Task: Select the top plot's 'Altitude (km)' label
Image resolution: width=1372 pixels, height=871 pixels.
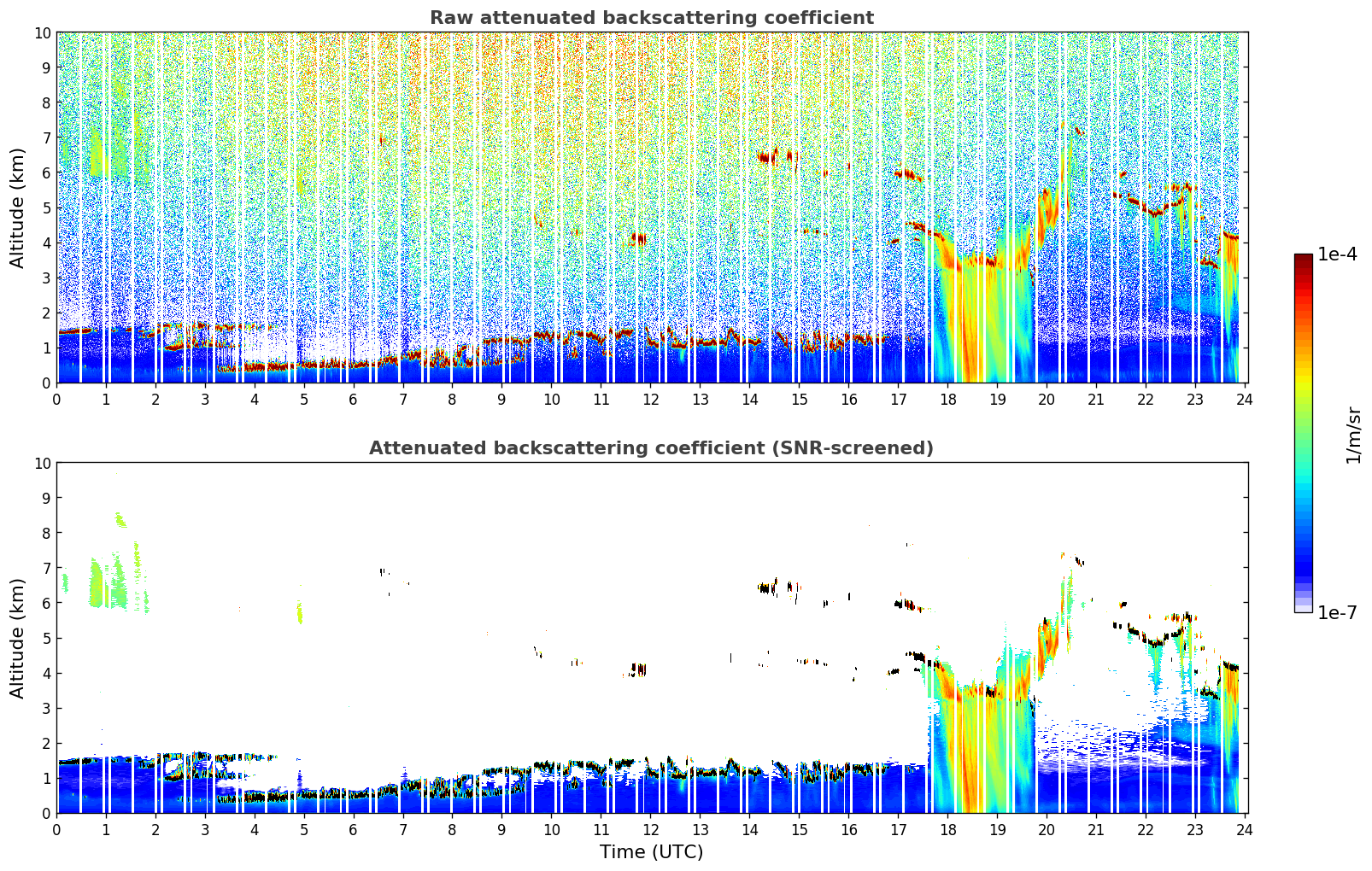Action: [x=17, y=208]
